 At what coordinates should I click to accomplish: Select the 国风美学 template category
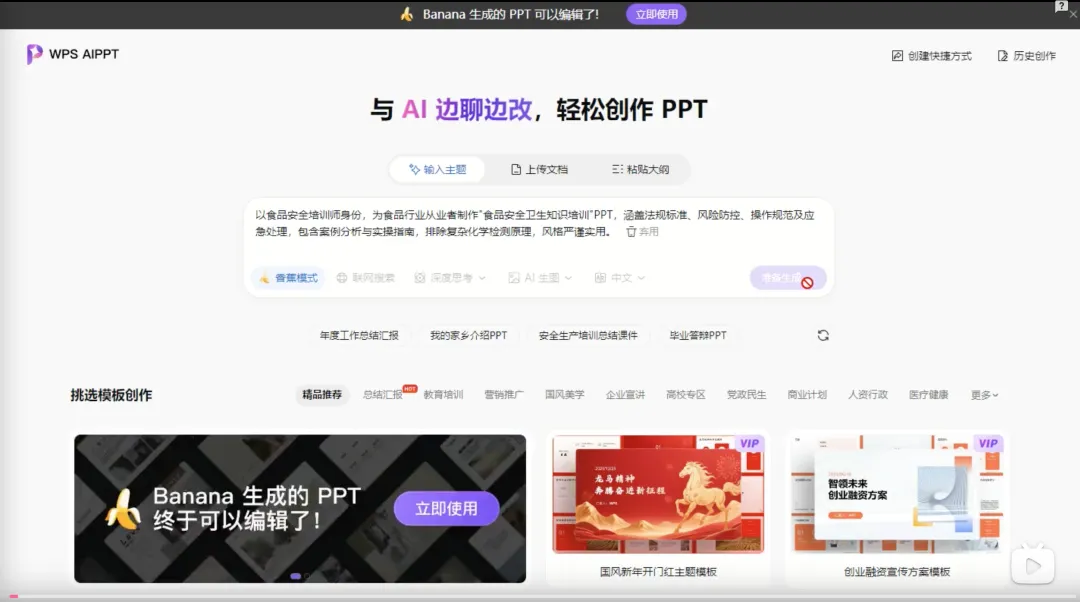[x=564, y=395]
